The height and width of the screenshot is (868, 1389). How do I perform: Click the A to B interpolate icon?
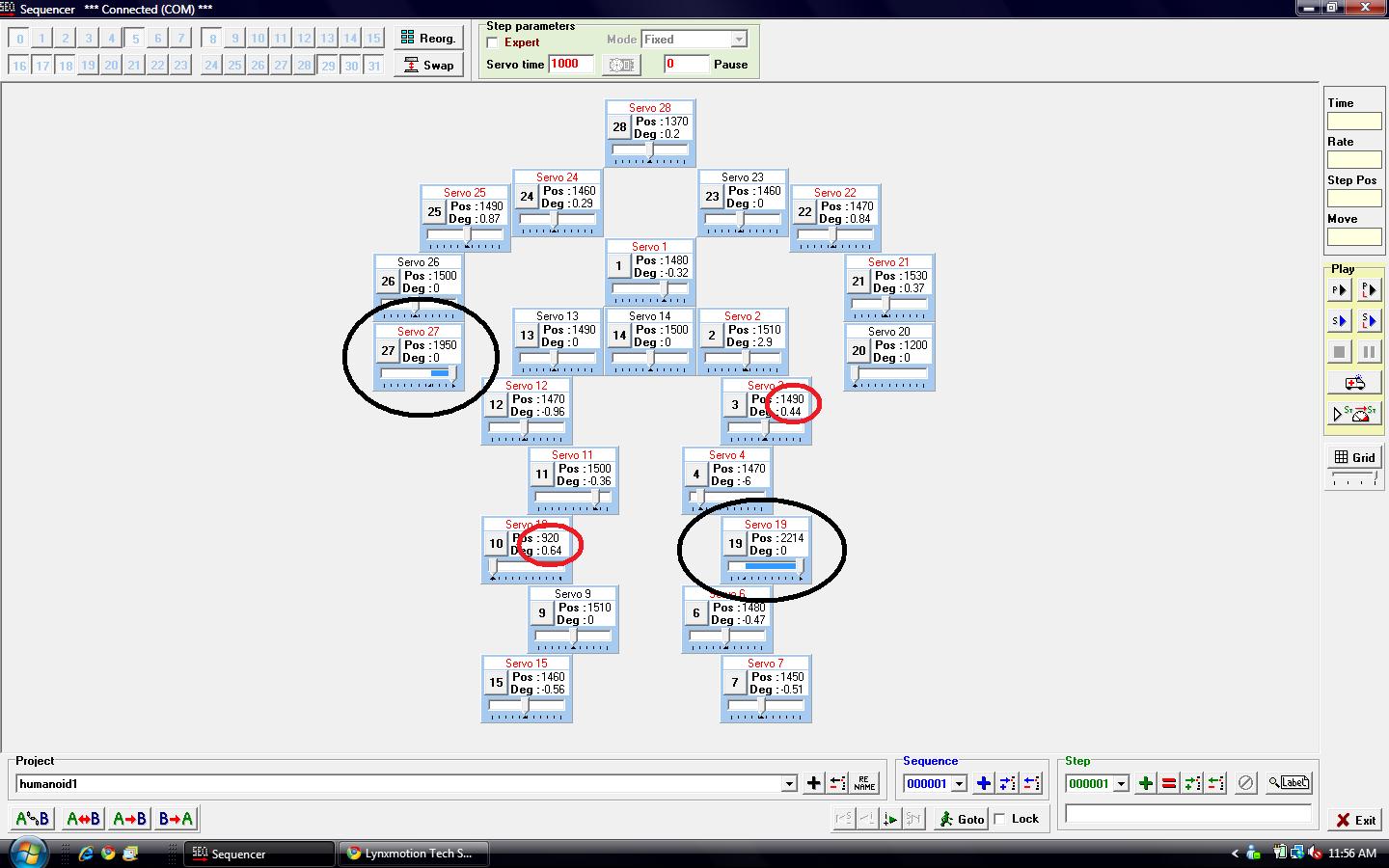pyautogui.click(x=33, y=819)
